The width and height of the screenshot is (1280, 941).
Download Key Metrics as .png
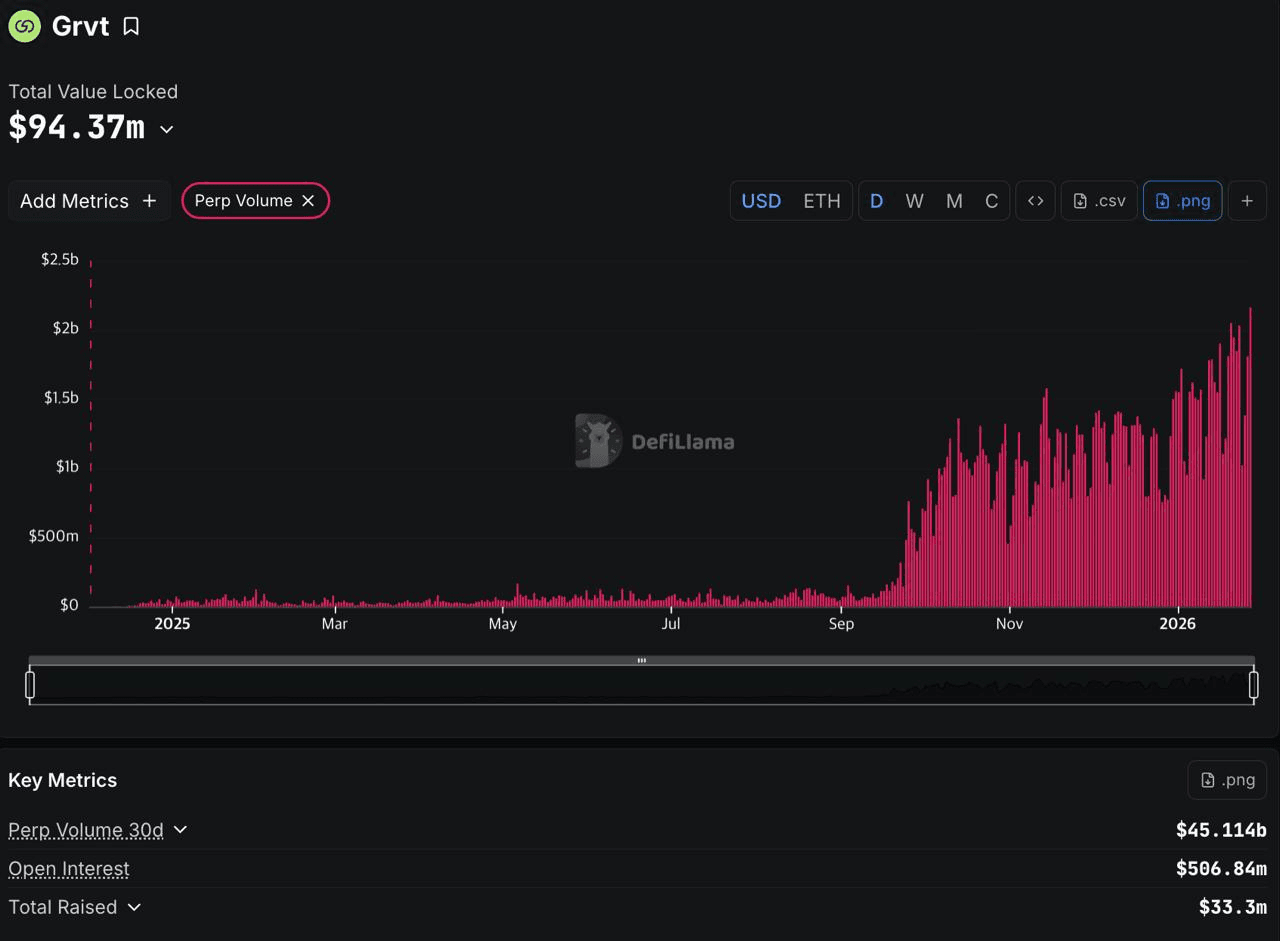tap(1227, 780)
